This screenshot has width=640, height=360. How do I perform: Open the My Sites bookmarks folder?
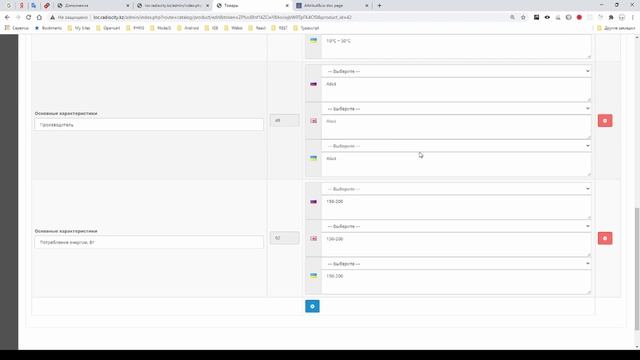click(79, 28)
